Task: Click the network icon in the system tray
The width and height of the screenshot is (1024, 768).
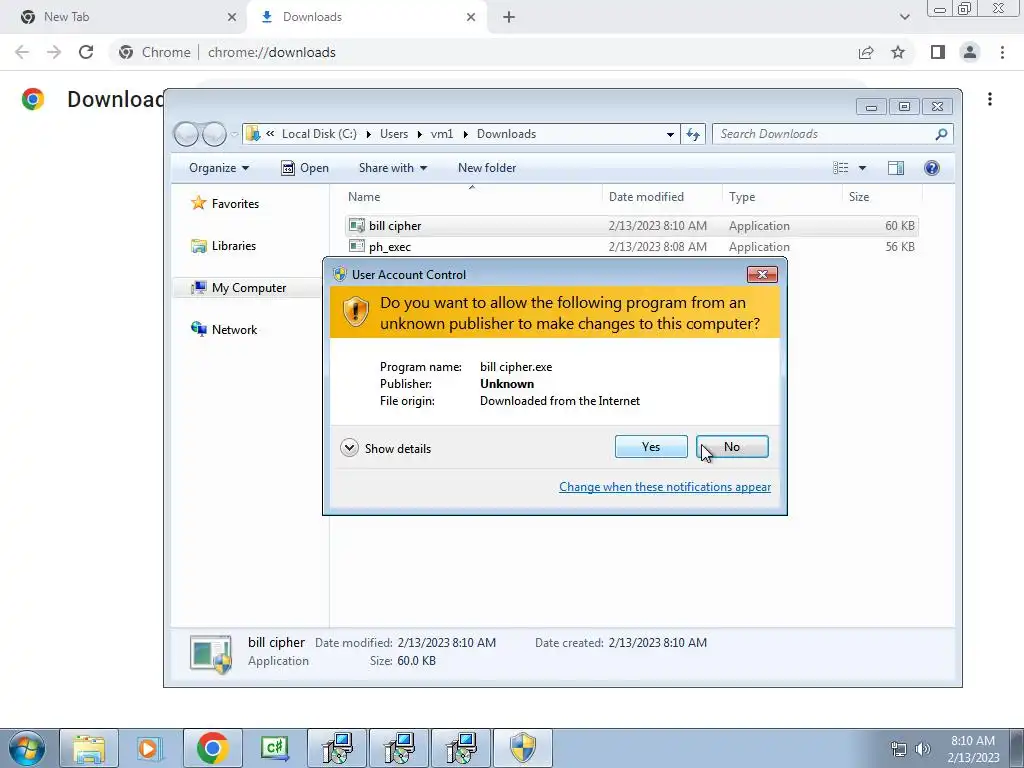Action: pyautogui.click(x=899, y=749)
